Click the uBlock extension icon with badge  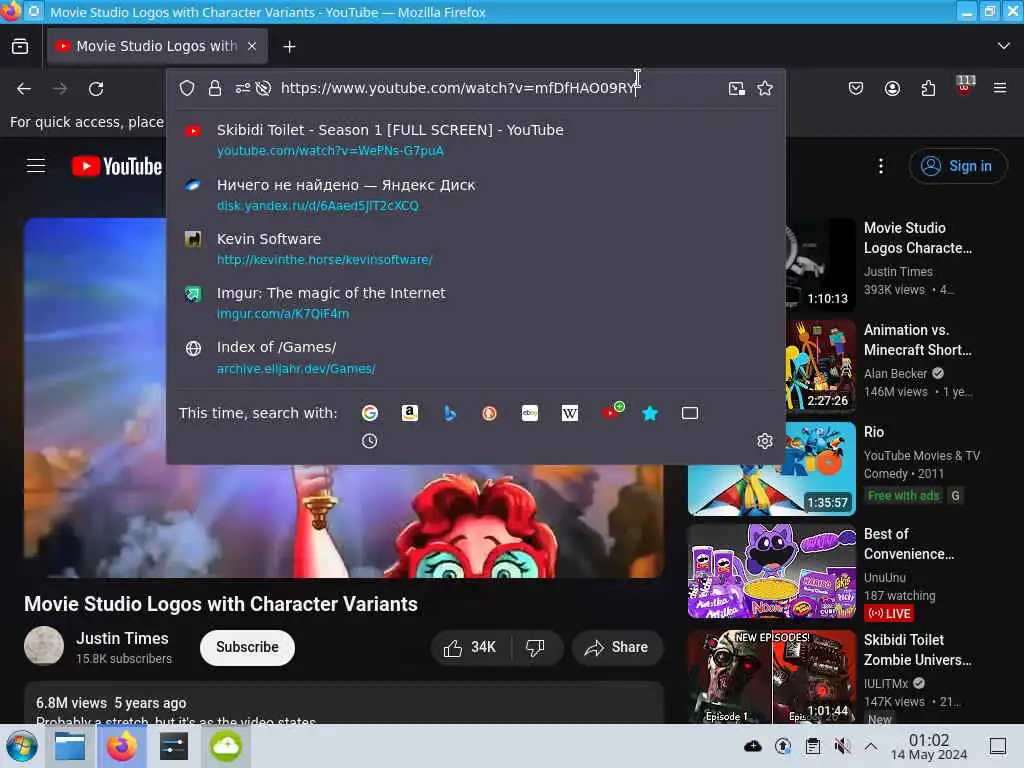coord(965,86)
